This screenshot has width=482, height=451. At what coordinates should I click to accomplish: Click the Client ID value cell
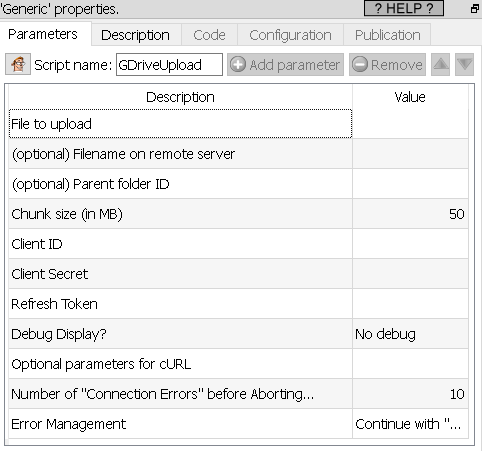coord(410,244)
